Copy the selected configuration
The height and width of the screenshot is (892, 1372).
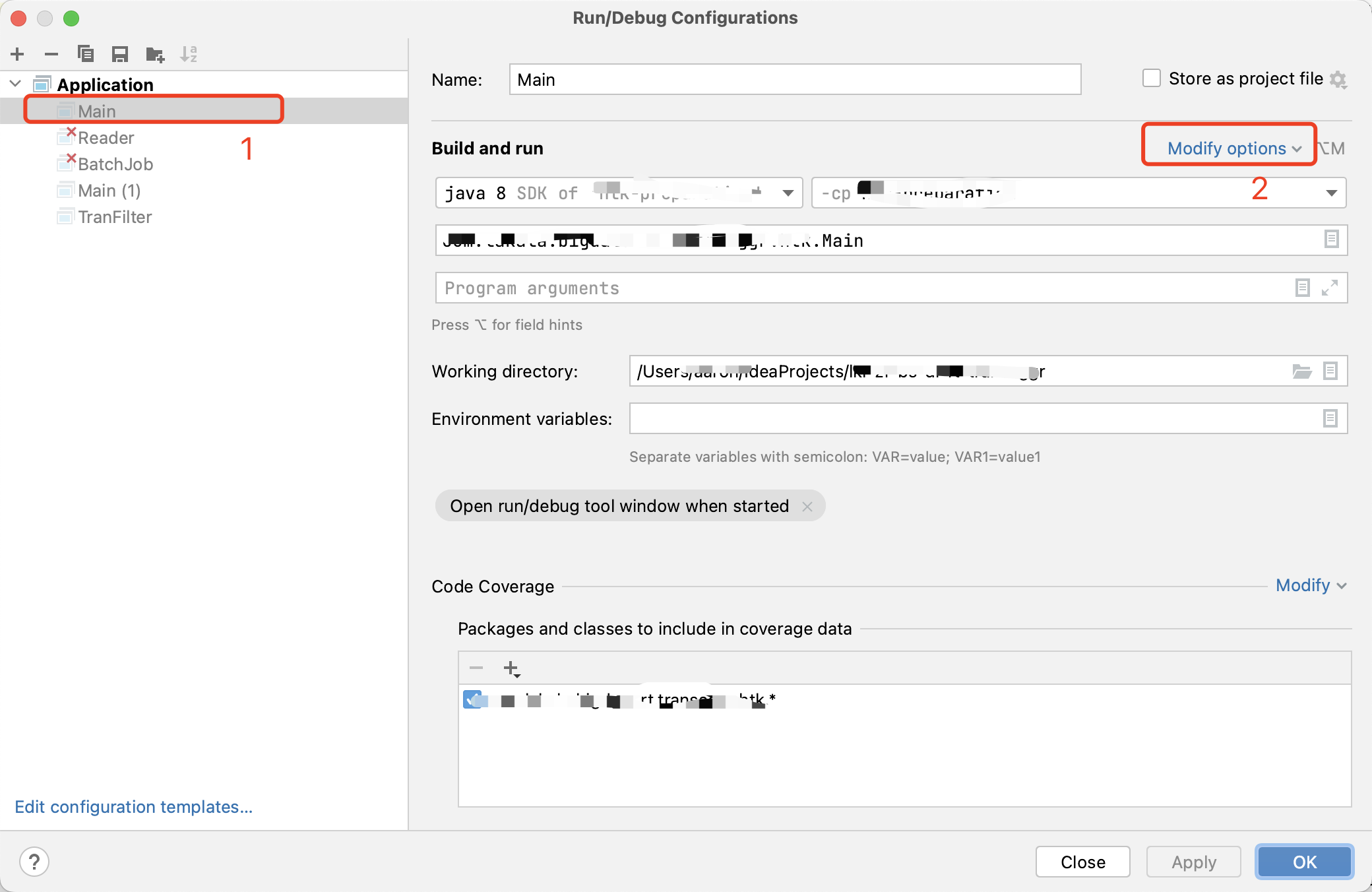86,54
